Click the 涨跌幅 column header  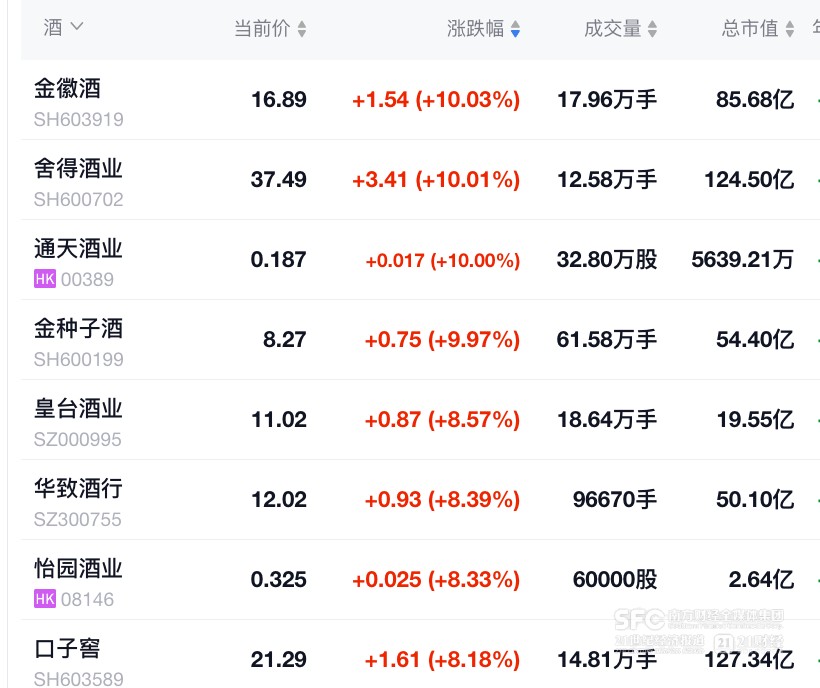(475, 28)
